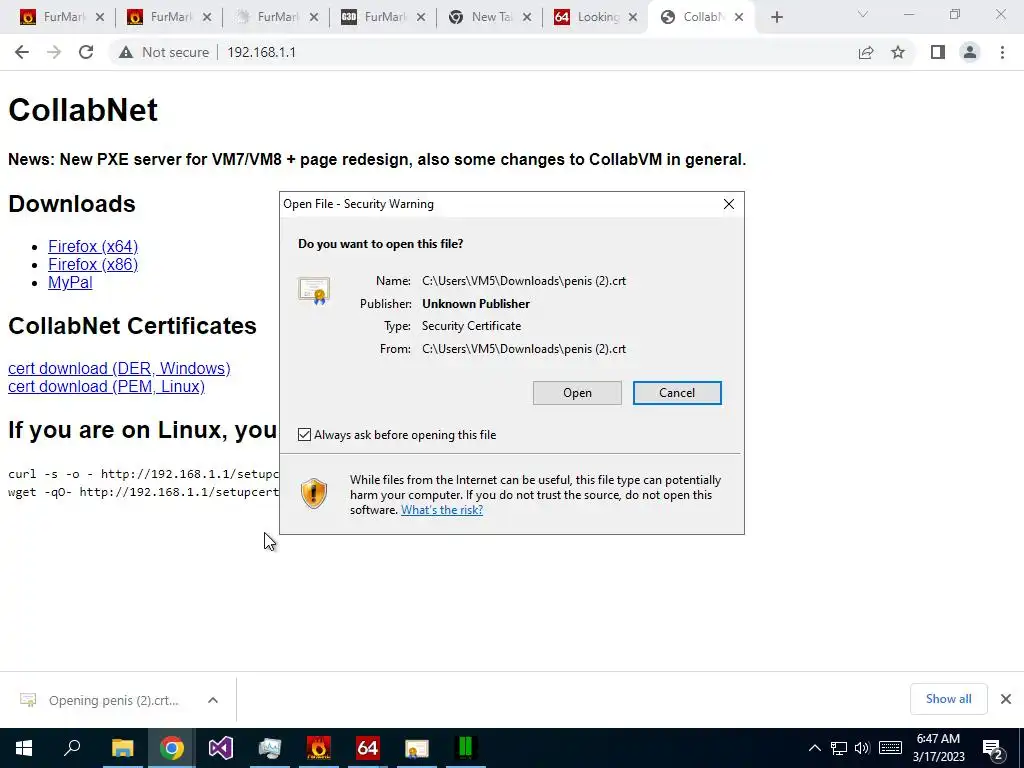Viewport: 1024px width, 768px height.
Task: Open the volume tray icon
Action: coord(862,748)
